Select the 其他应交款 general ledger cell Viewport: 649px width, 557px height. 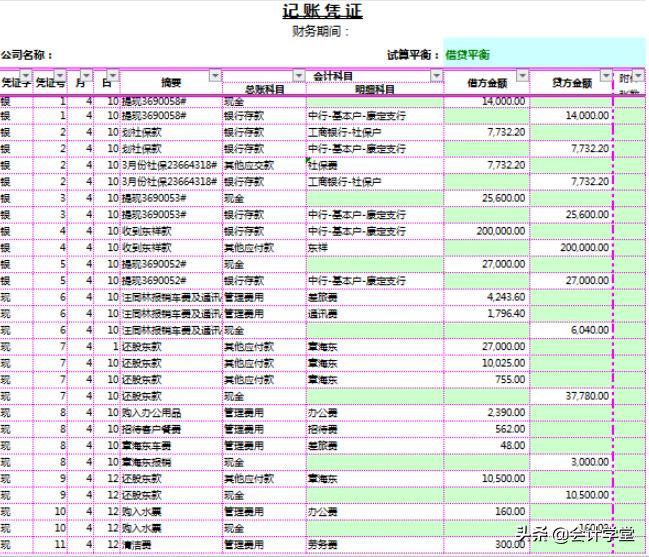264,165
